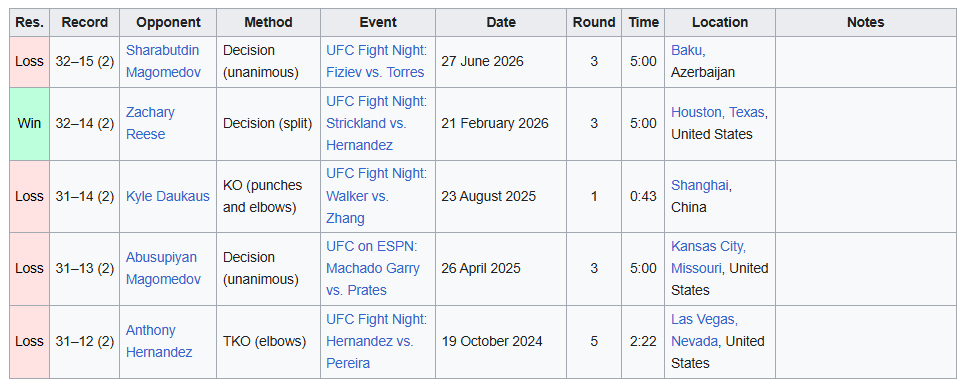The width and height of the screenshot is (961, 379).
Task: Open Abusupiyan Magomedov opponent page
Action: click(163, 268)
